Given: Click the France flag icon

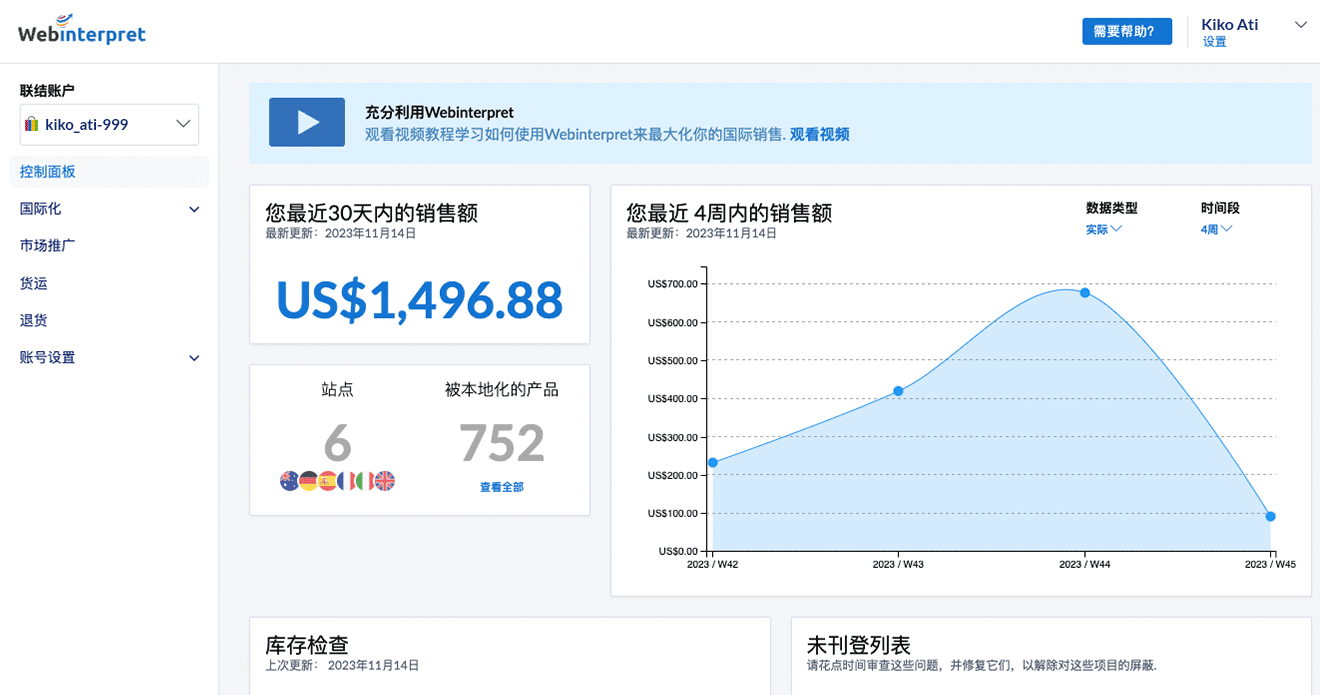Looking at the screenshot, I should (346, 481).
